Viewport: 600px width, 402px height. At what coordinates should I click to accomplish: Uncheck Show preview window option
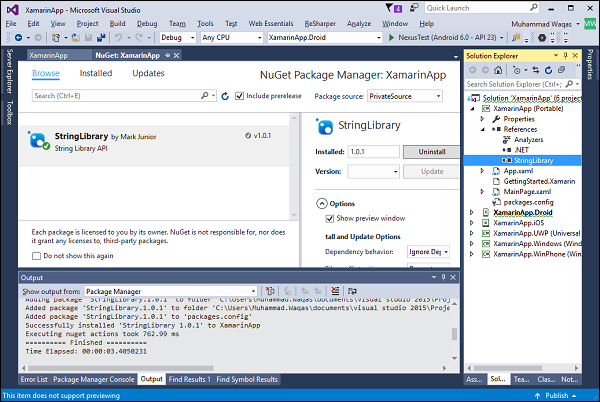point(331,218)
